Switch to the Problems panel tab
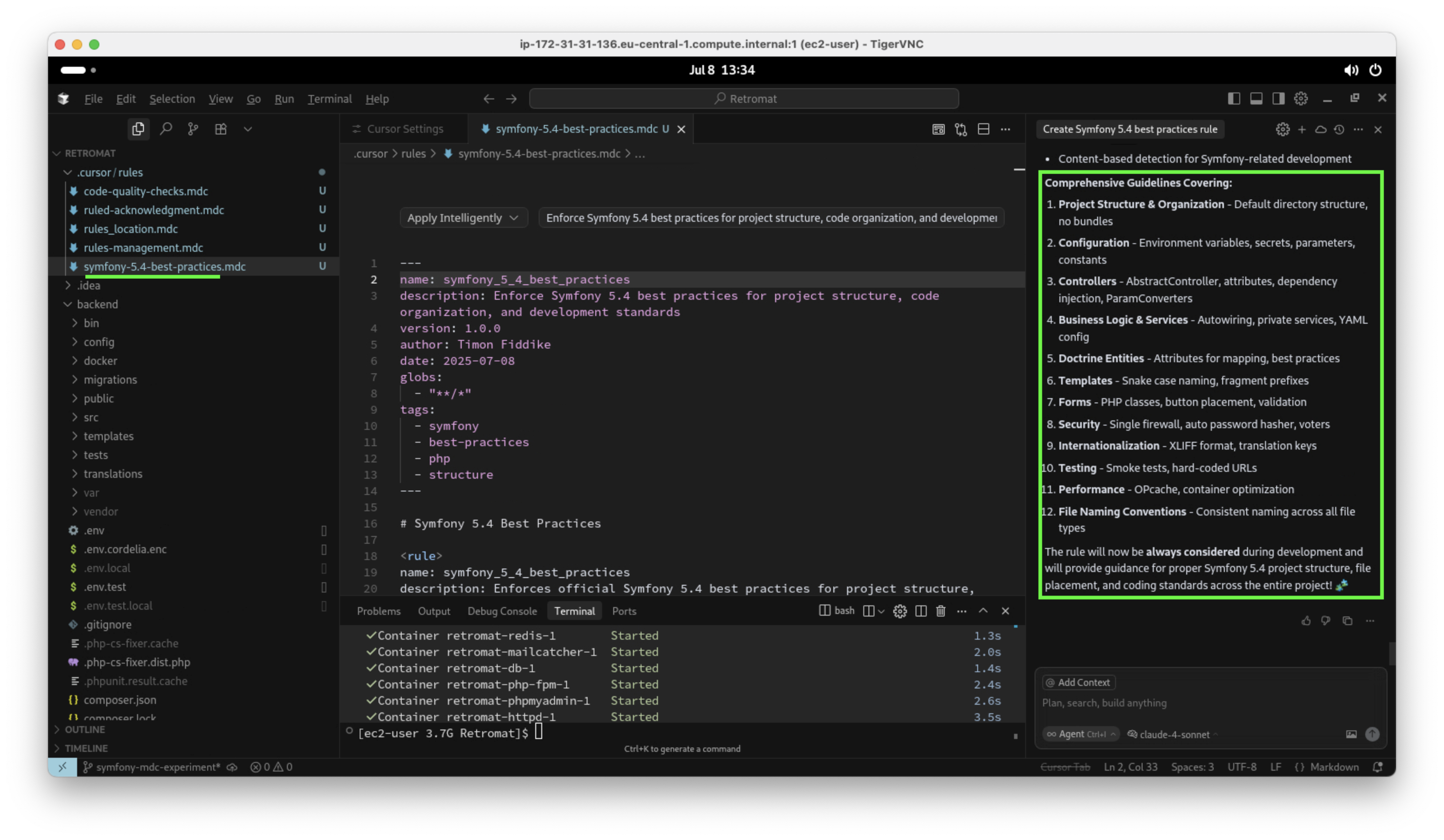This screenshot has height=840, width=1444. [378, 611]
